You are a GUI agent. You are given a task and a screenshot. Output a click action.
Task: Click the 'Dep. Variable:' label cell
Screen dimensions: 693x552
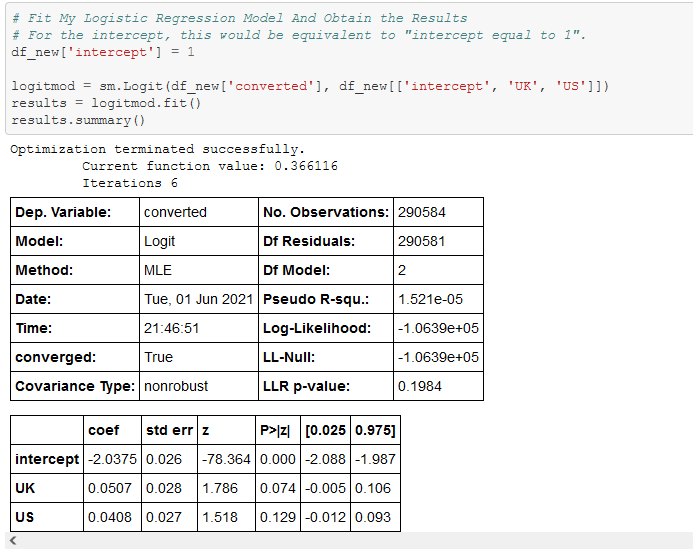click(x=75, y=212)
